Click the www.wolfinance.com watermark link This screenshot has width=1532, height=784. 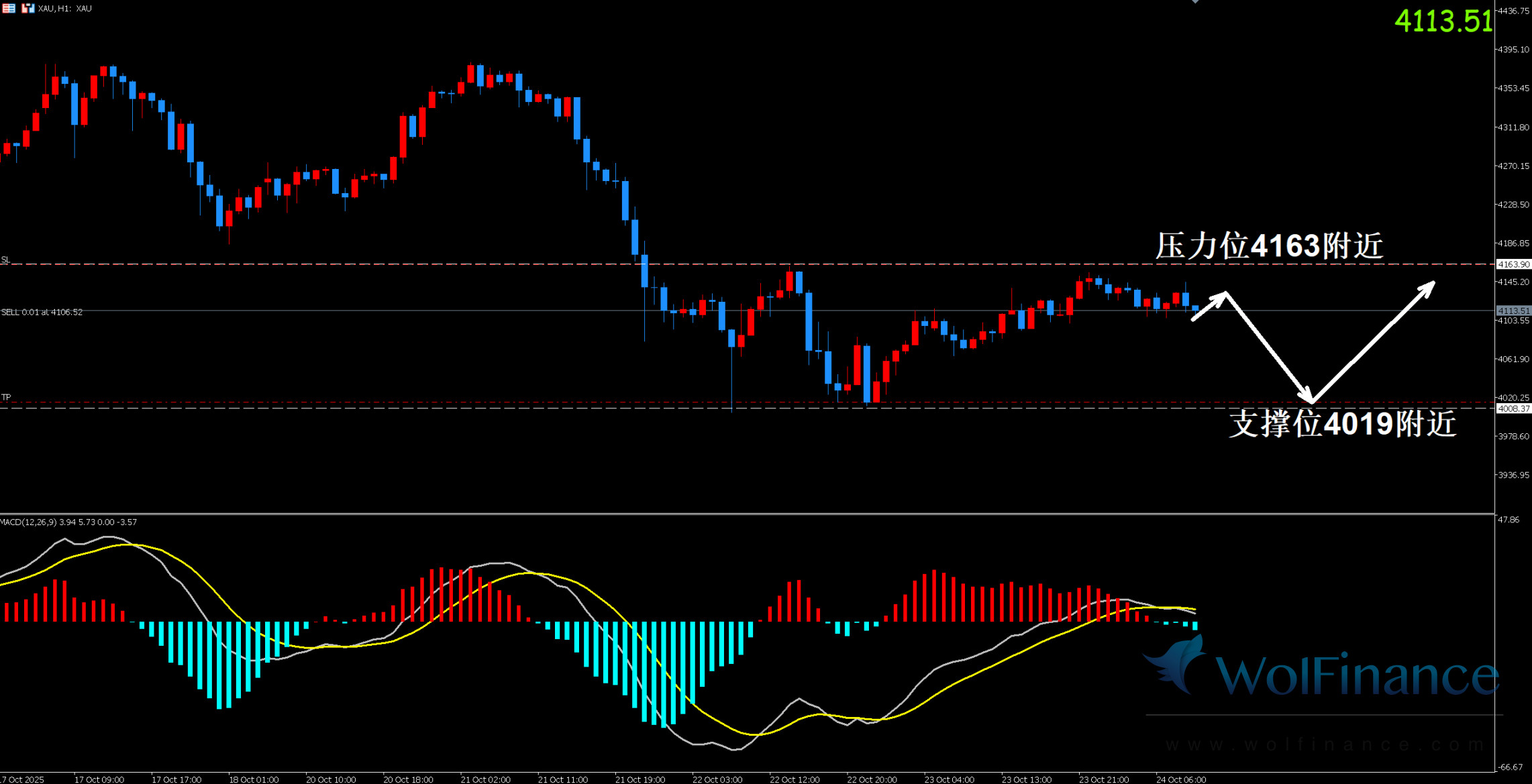pos(1325,744)
